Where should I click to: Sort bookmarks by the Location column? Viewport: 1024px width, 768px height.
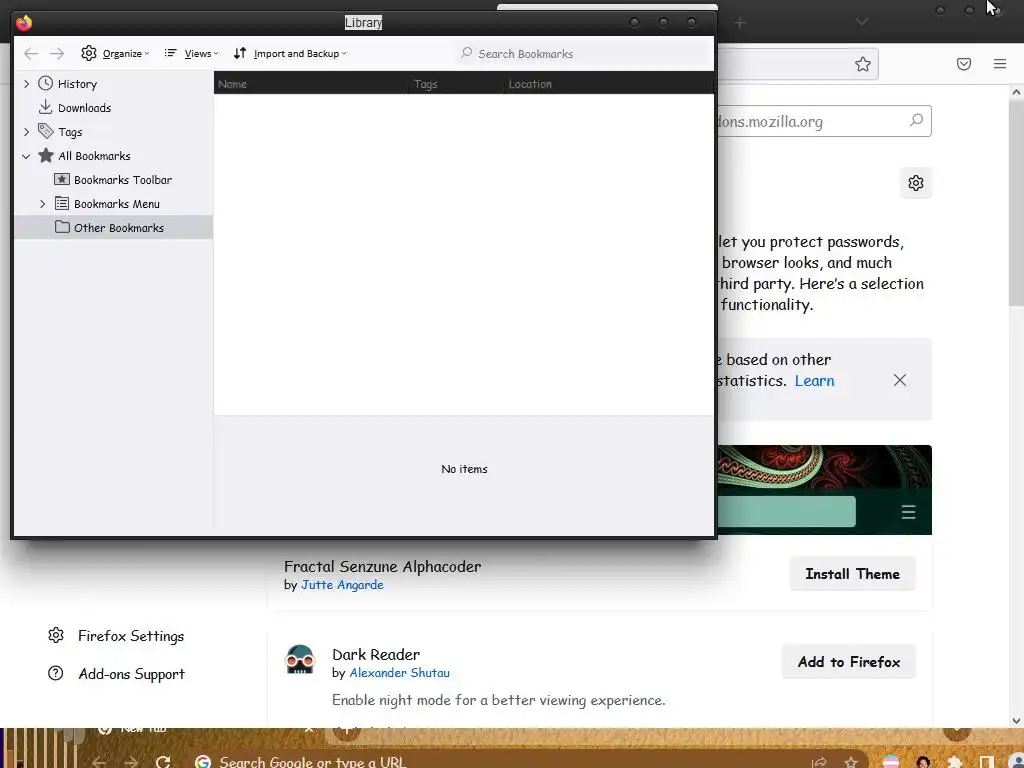(x=609, y=84)
